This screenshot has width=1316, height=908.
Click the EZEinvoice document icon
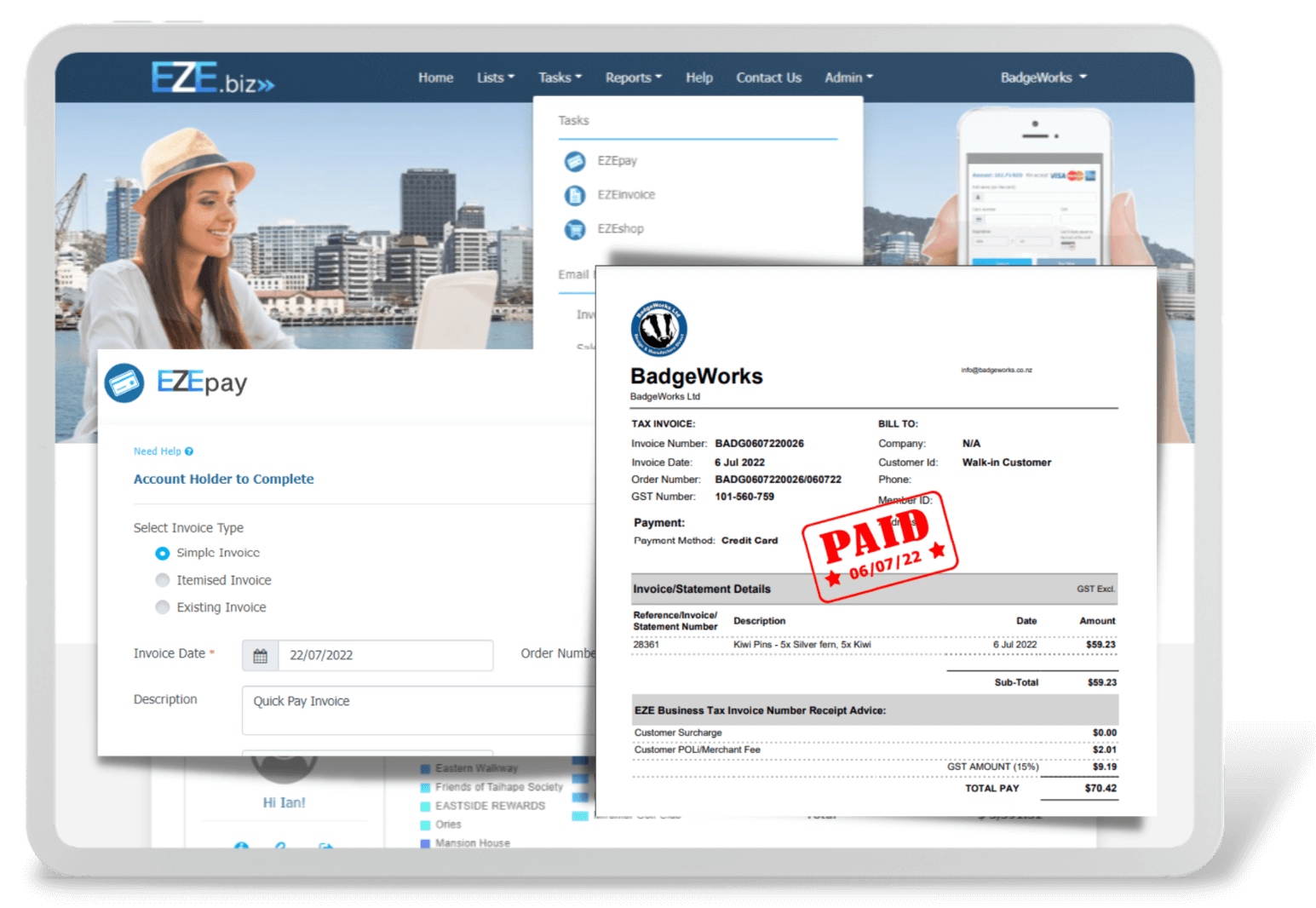pyautogui.click(x=575, y=195)
